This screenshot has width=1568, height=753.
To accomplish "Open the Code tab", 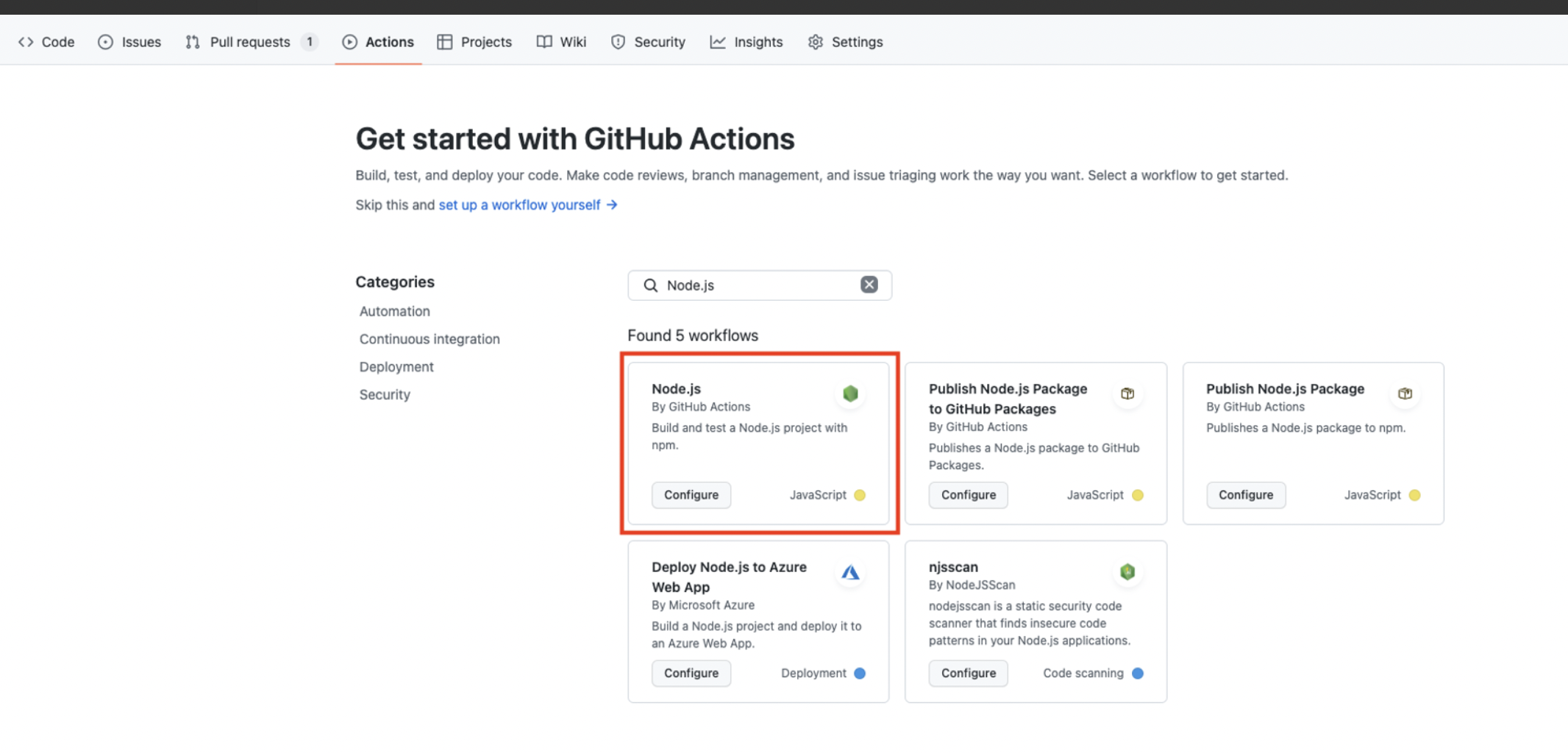I will point(46,42).
